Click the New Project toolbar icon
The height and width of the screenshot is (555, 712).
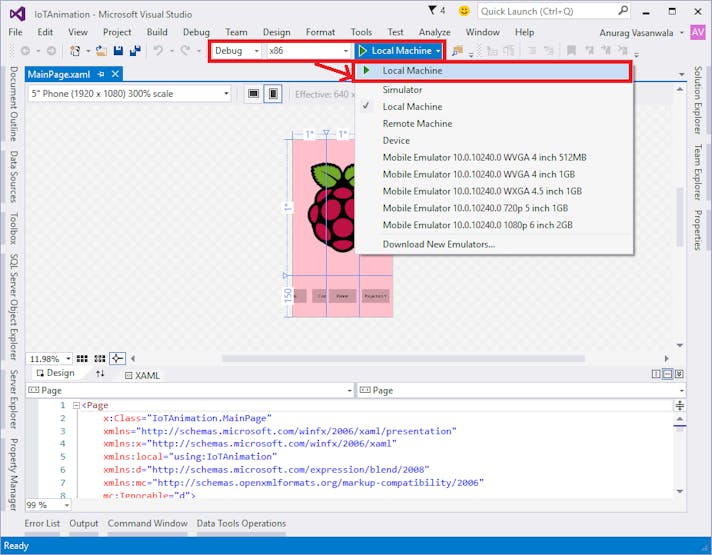click(75, 51)
